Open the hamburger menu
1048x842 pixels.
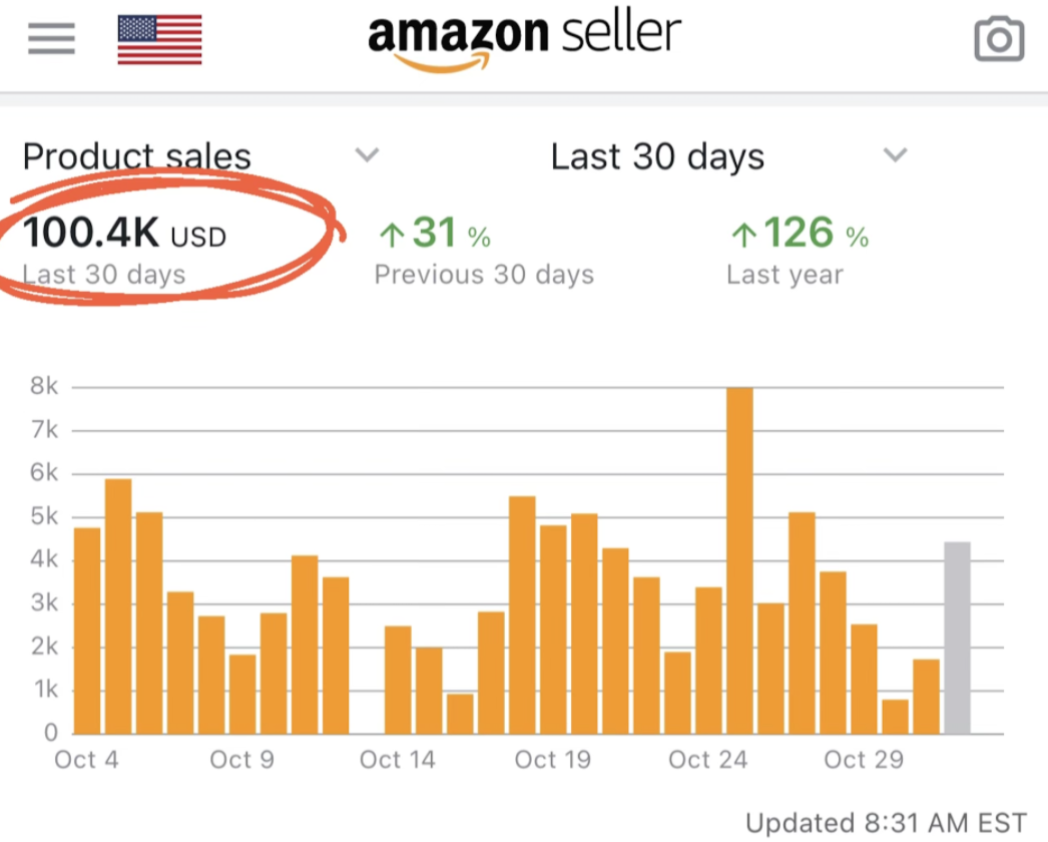coord(51,39)
